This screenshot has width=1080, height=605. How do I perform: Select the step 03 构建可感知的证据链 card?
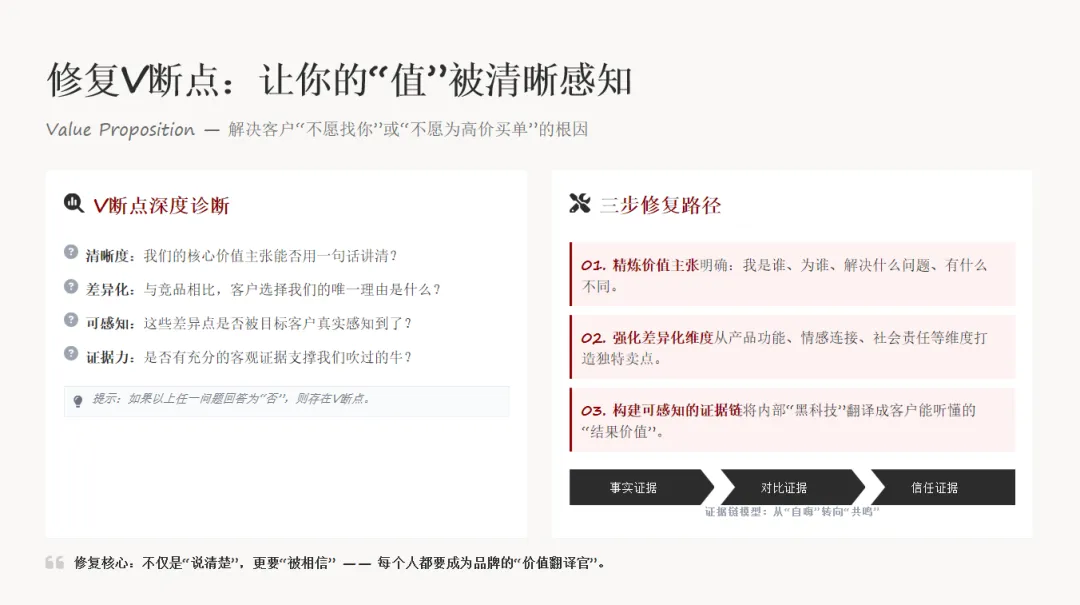(791, 420)
